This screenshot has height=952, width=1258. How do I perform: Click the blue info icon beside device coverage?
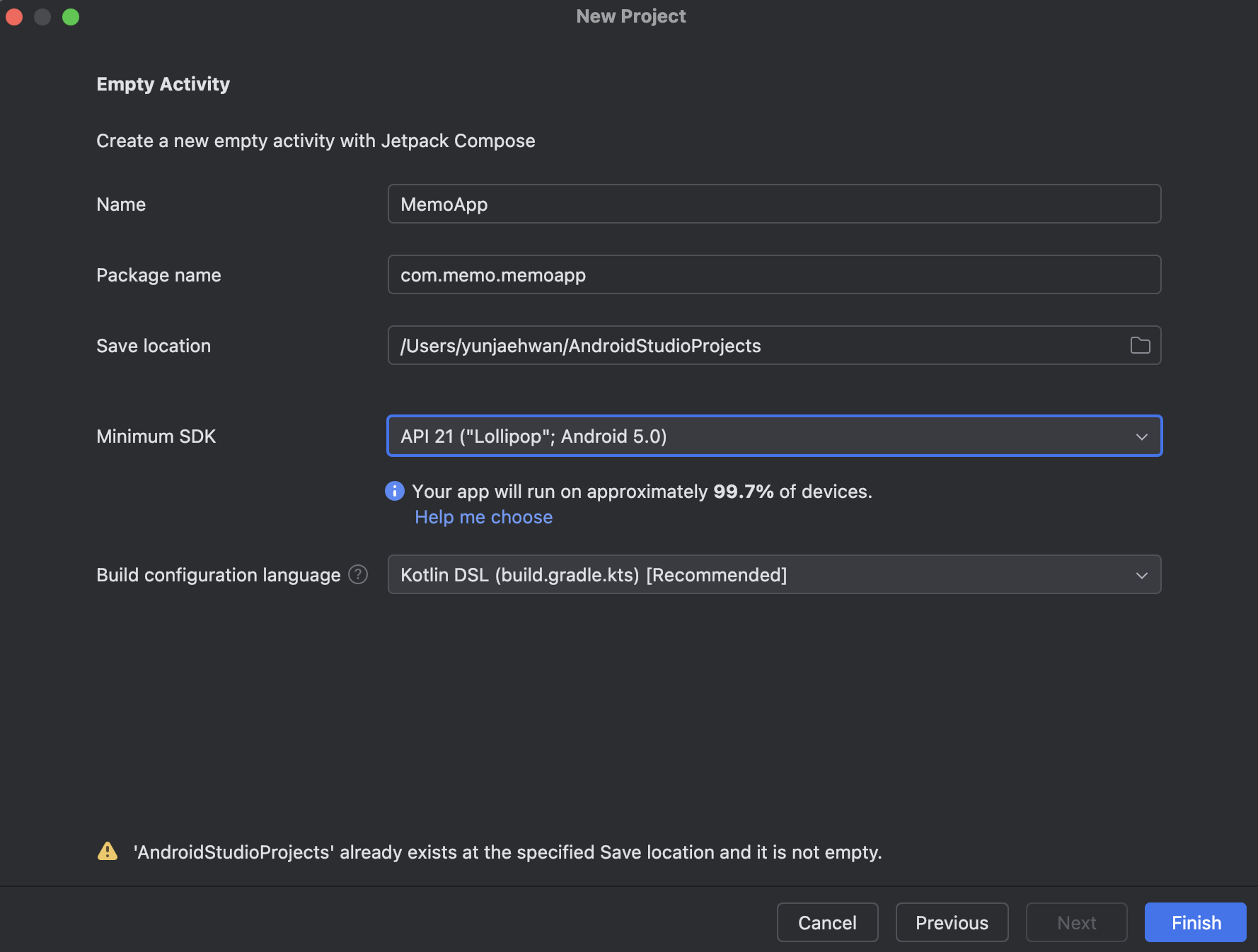point(394,491)
